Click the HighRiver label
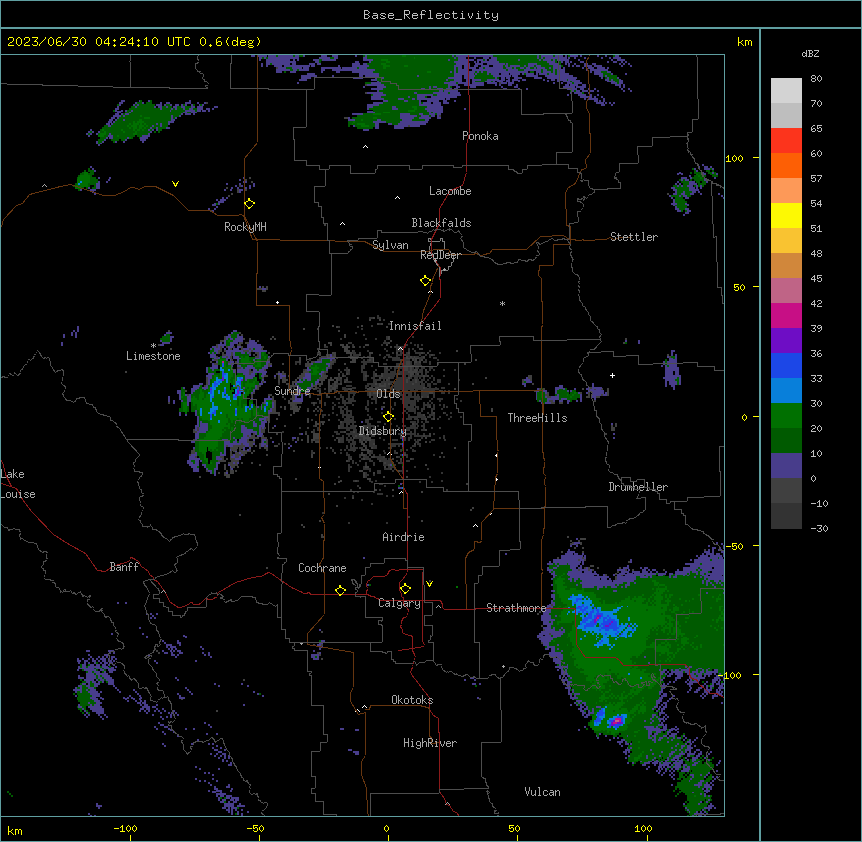Screen dimensions: 862x842 tap(430, 743)
